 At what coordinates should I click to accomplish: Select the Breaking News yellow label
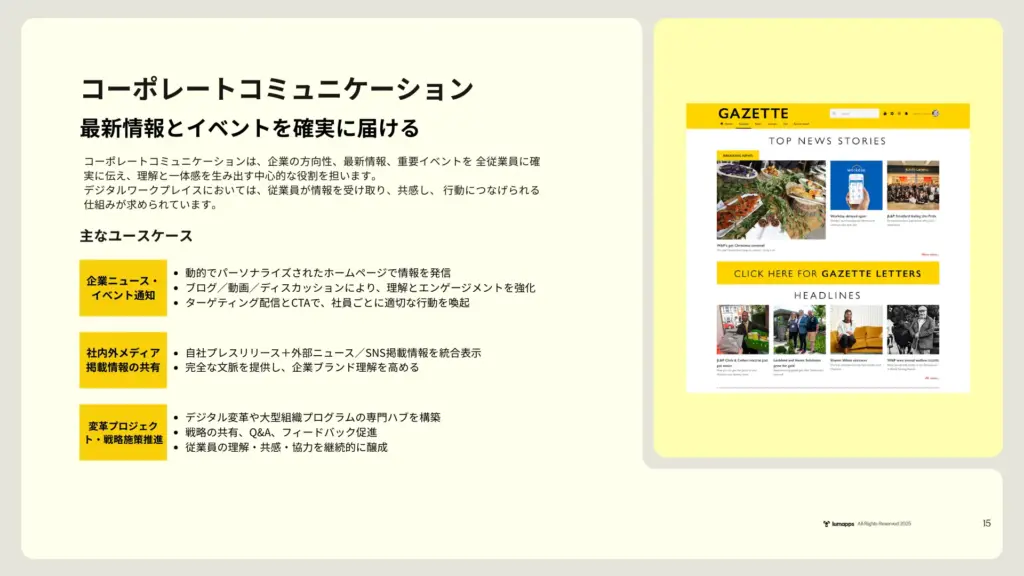coord(738,155)
